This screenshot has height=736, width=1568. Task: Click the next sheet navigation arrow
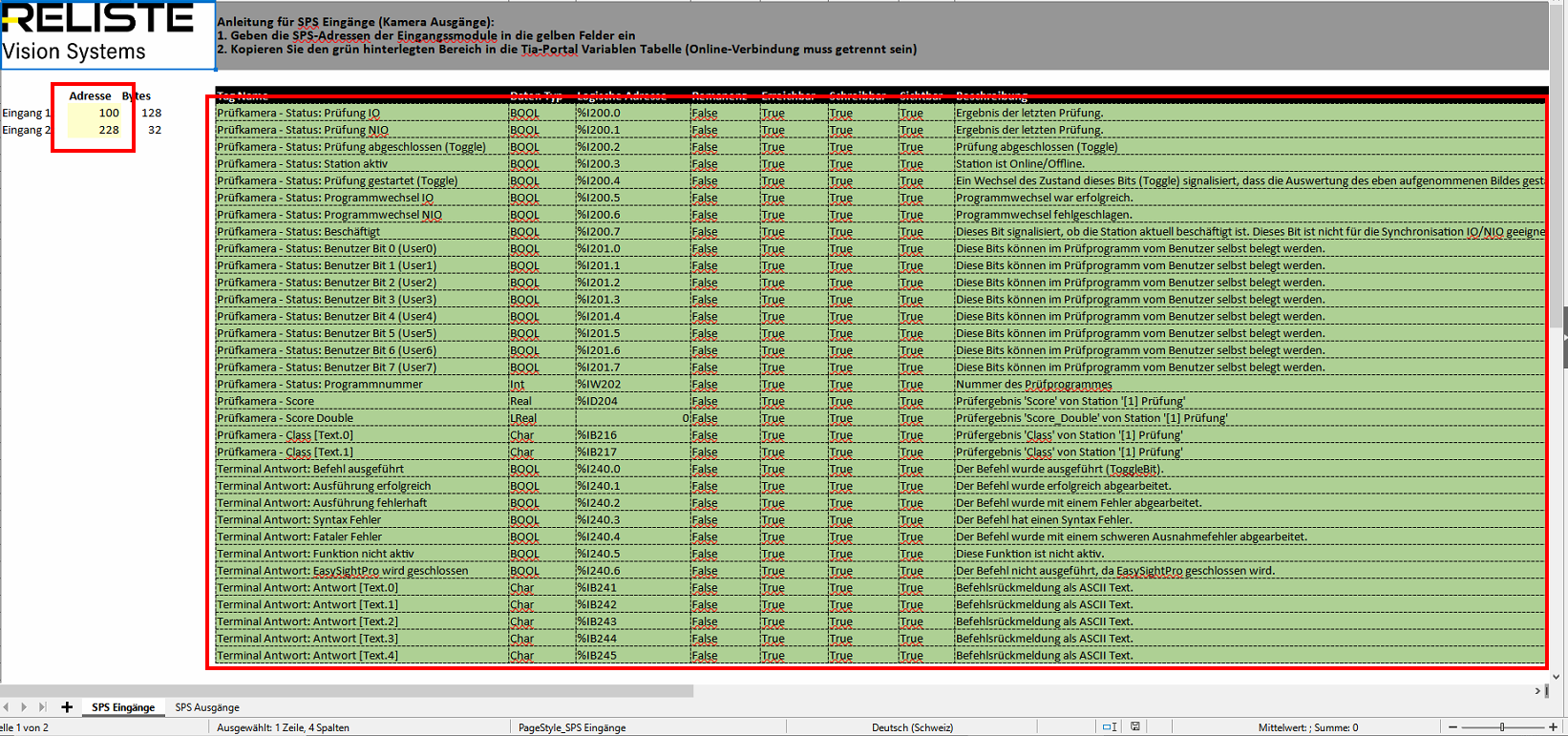pyautogui.click(x=24, y=707)
